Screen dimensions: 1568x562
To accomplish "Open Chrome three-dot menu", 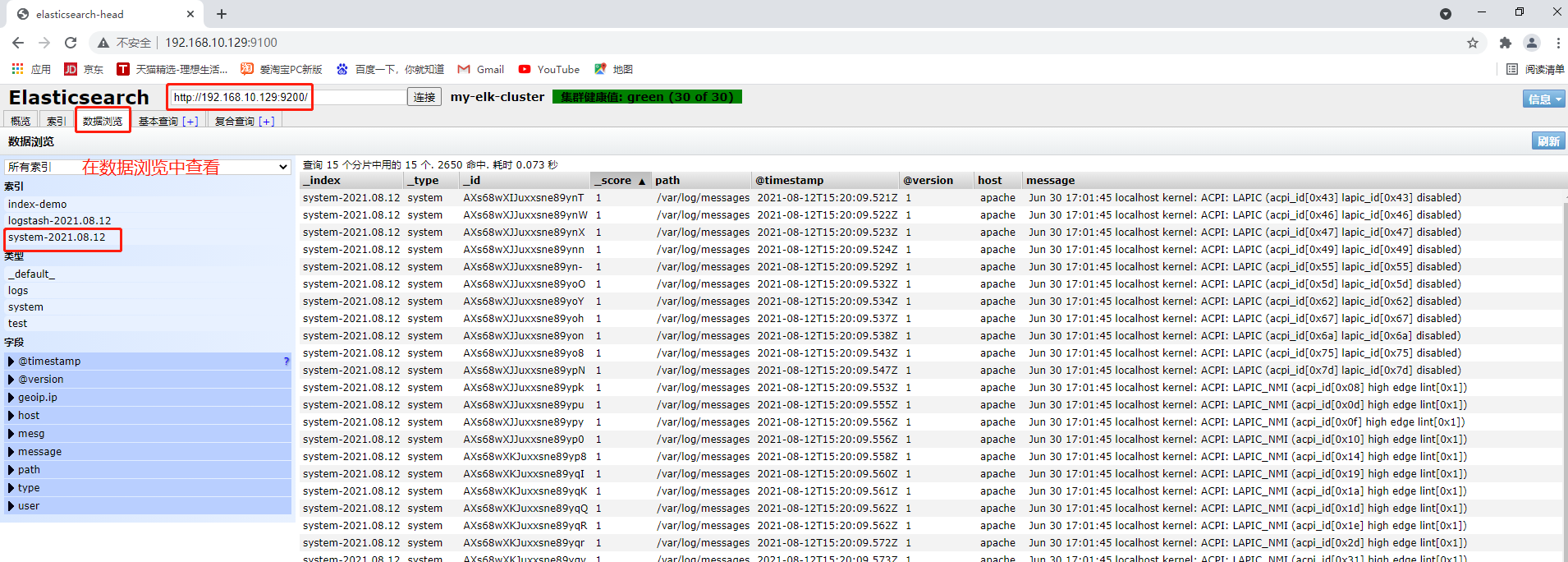I will pyautogui.click(x=1557, y=43).
